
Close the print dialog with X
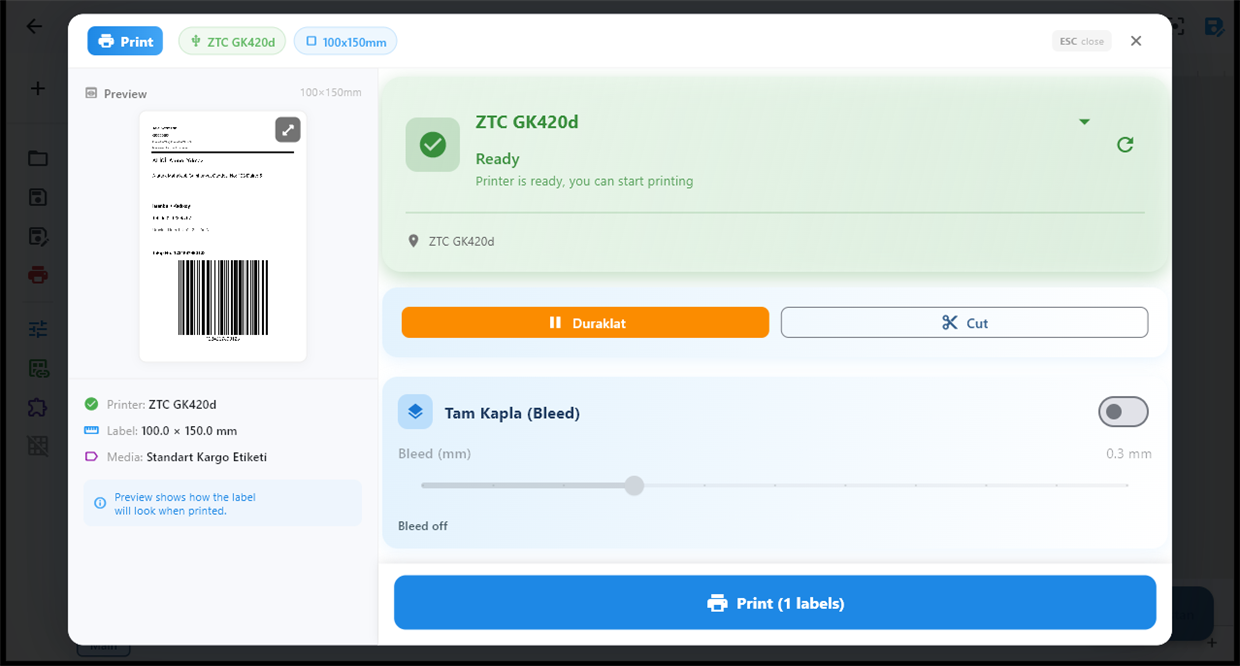(x=1136, y=41)
